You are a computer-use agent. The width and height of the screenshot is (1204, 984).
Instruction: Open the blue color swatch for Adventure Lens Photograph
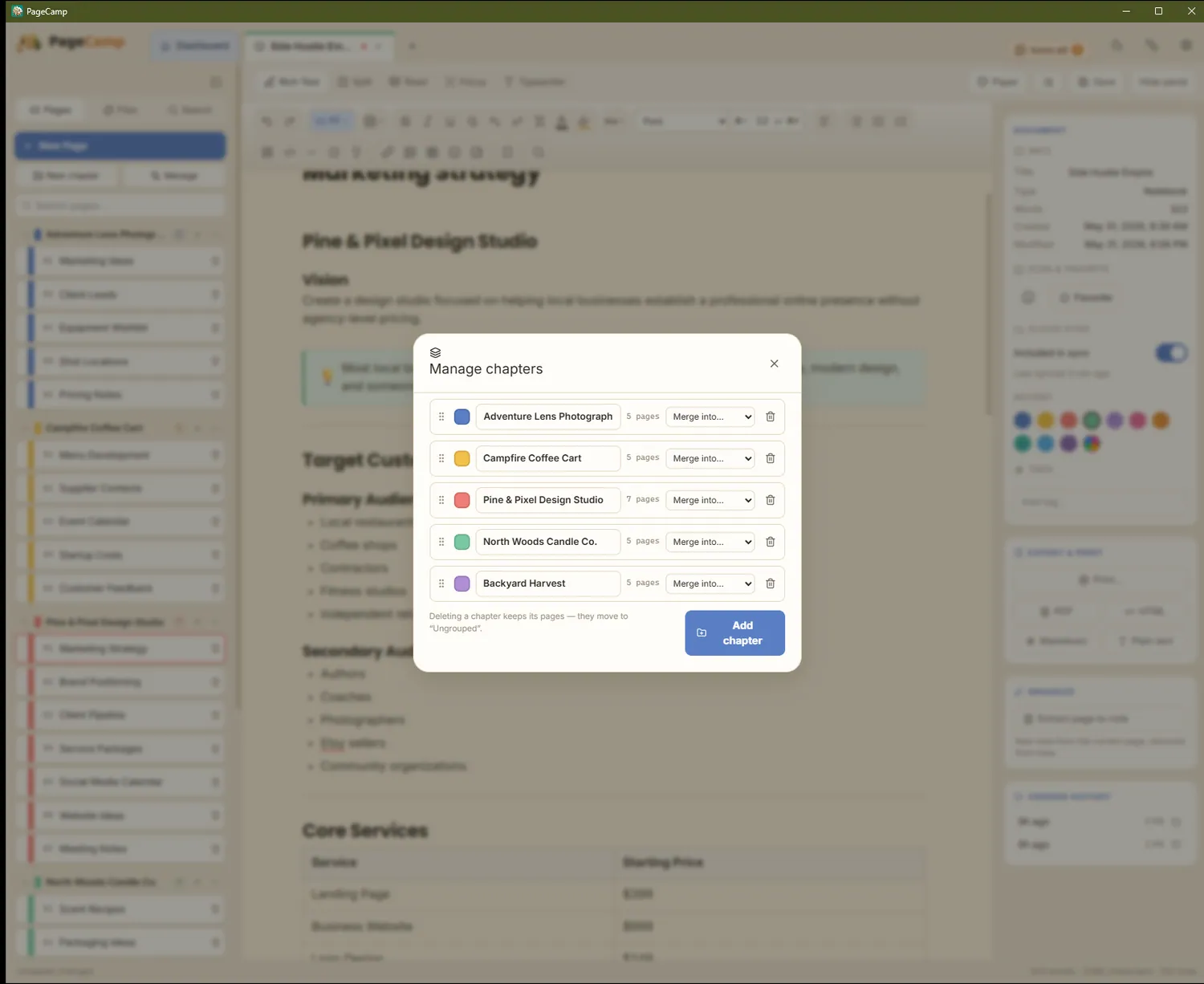(462, 417)
